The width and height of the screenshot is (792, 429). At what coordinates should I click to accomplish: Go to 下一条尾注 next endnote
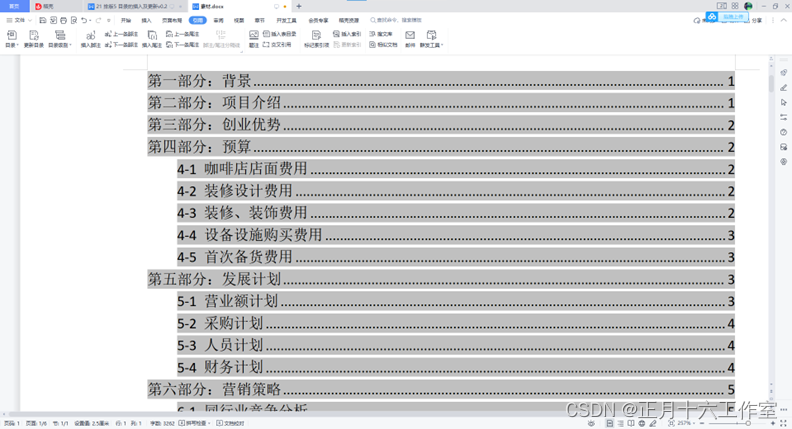pyautogui.click(x=182, y=44)
